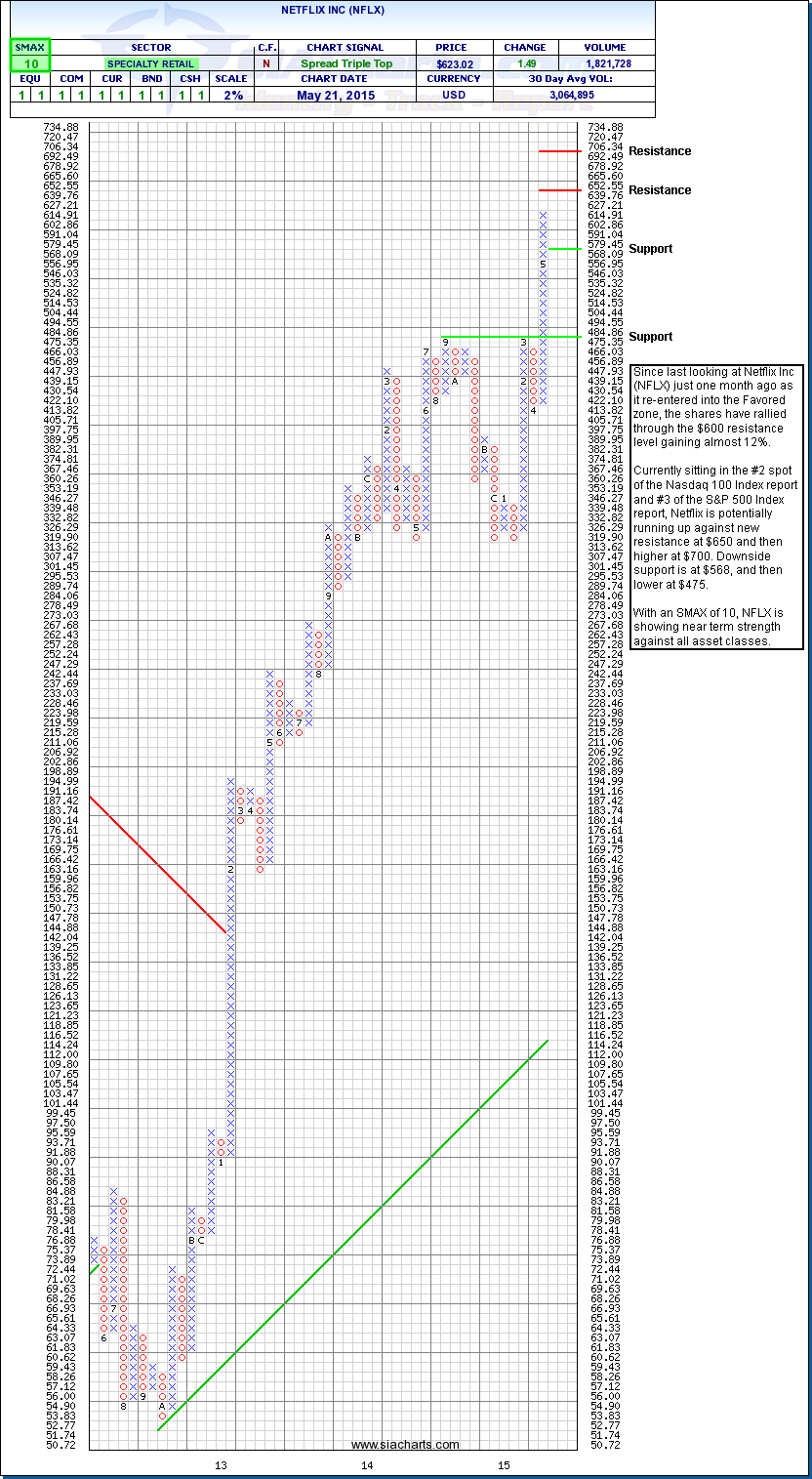Image resolution: width=812 pixels, height=1479 pixels.
Task: Click the red descending trend line
Action: click(x=156, y=864)
